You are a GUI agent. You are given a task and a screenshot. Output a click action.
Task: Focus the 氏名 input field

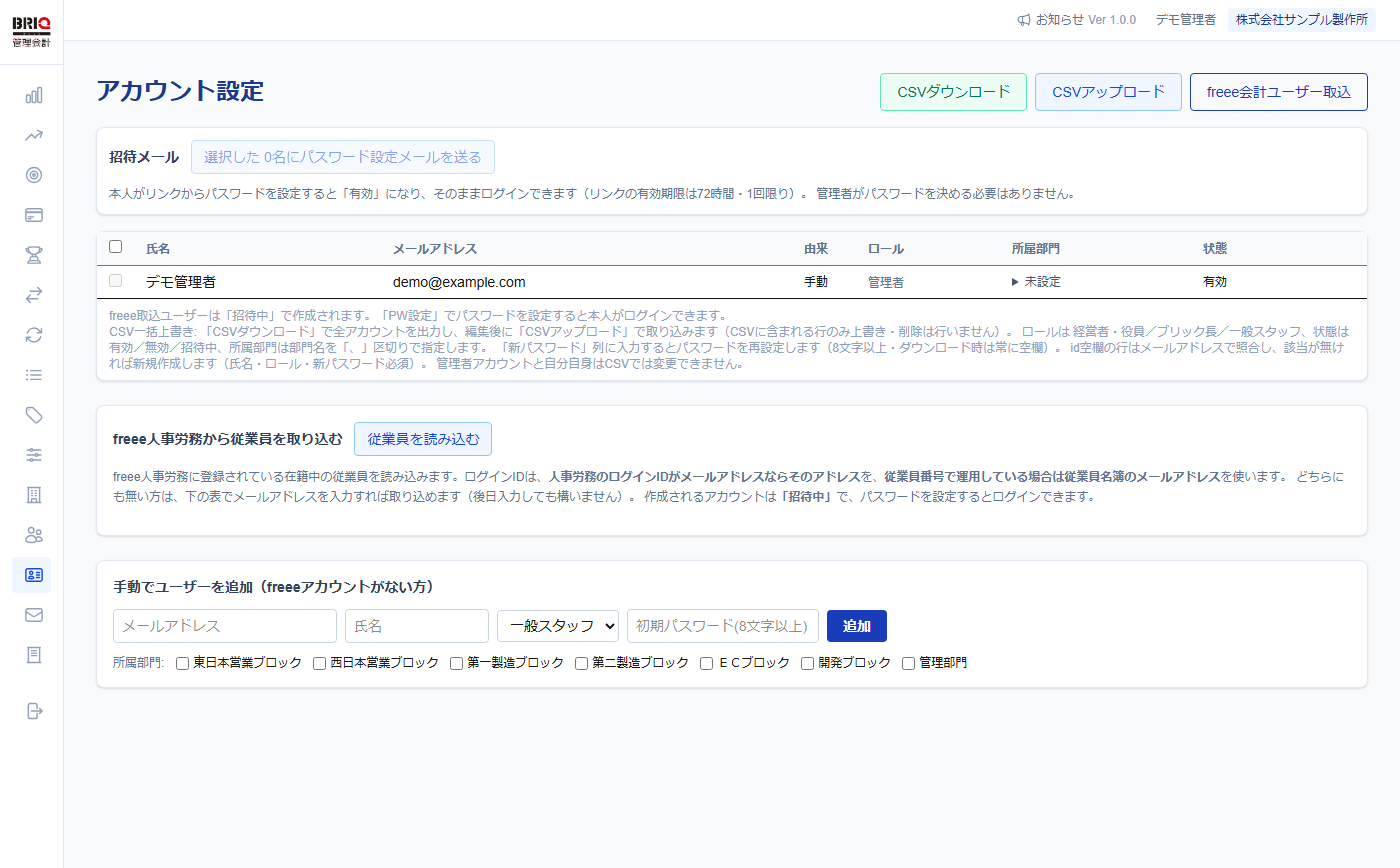click(417, 626)
